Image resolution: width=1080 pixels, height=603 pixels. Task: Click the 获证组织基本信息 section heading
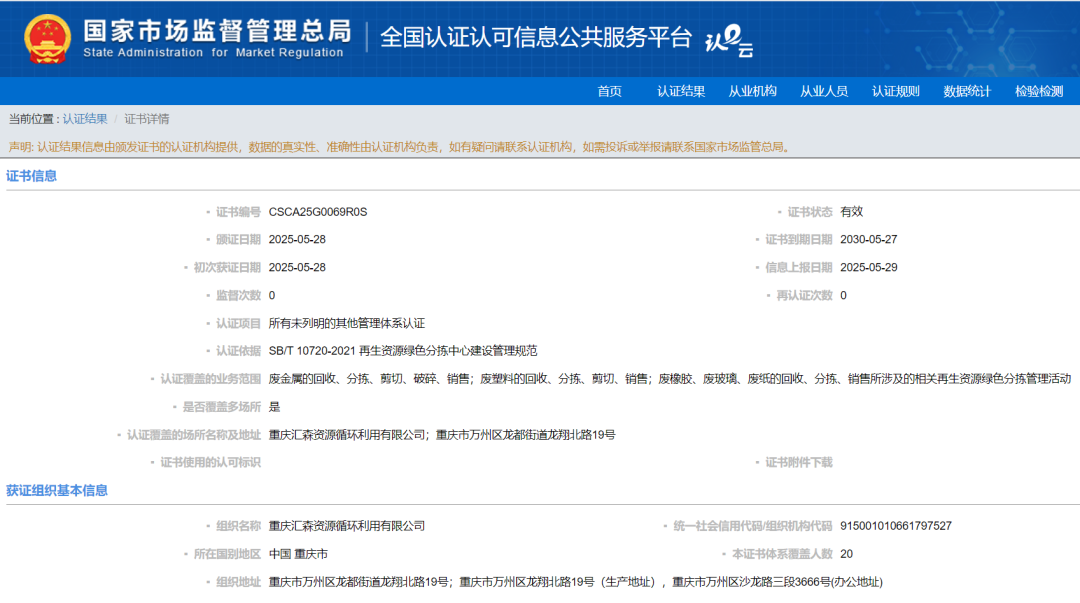(57, 490)
